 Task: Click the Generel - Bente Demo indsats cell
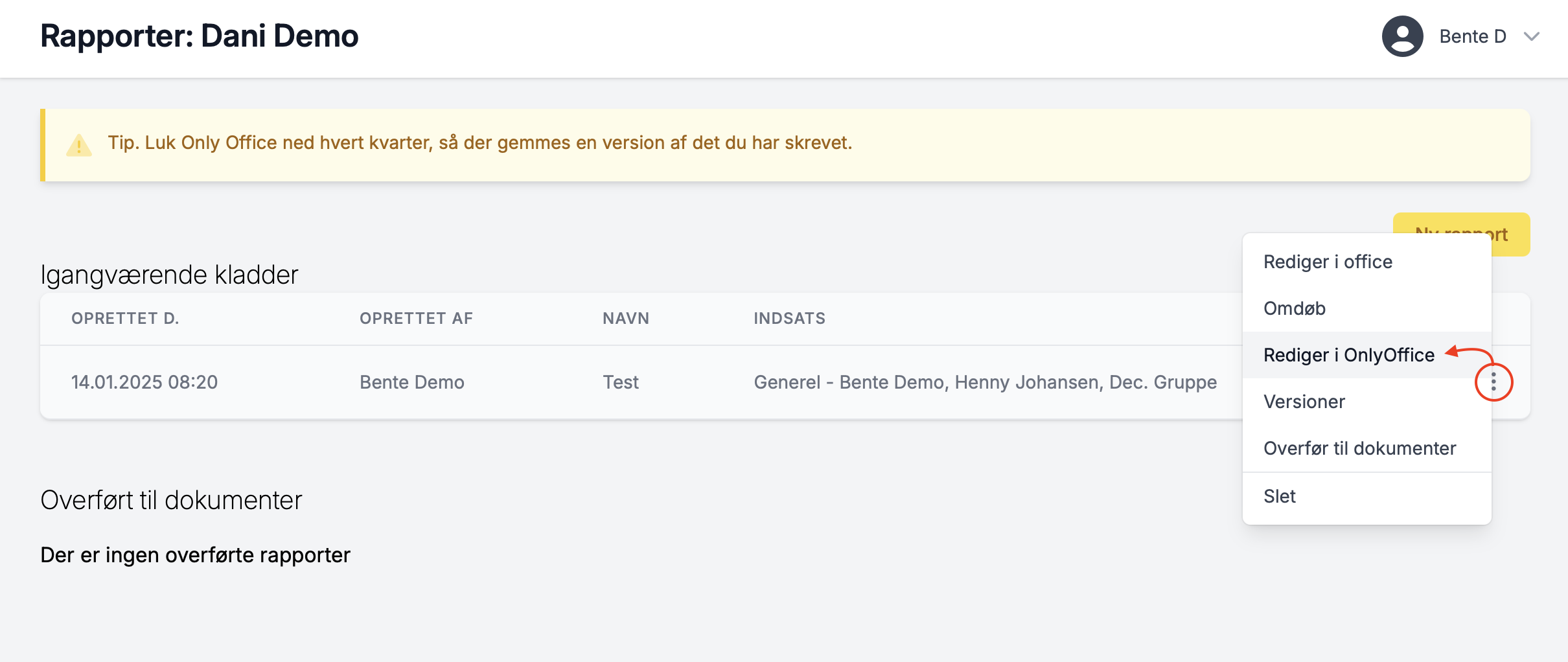pyautogui.click(x=985, y=382)
